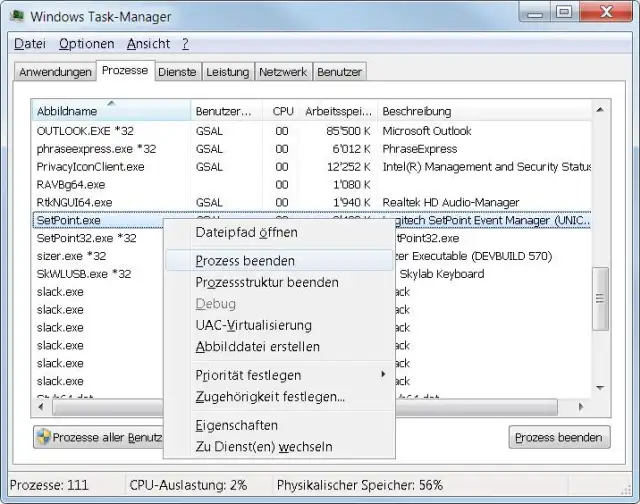Click the shield icon on the all-users button

pyautogui.click(x=44, y=437)
